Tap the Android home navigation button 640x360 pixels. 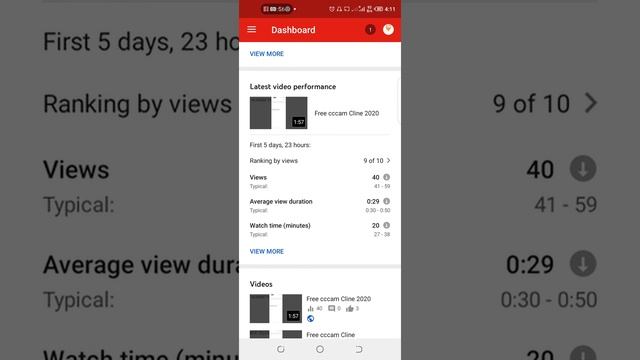point(320,349)
